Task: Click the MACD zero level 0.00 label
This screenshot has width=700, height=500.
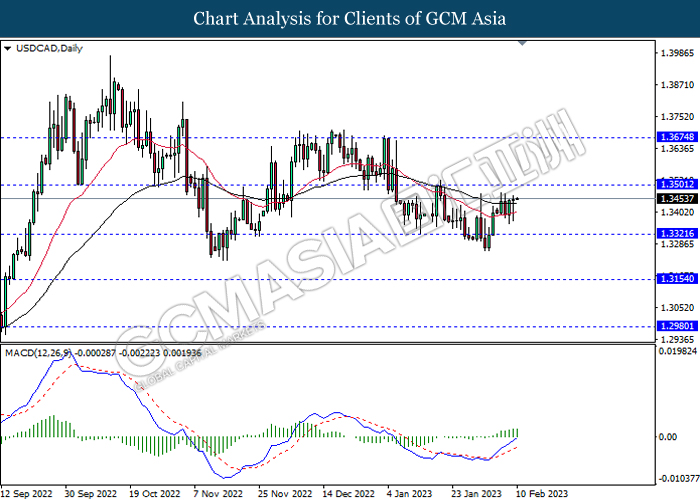Action: click(668, 437)
